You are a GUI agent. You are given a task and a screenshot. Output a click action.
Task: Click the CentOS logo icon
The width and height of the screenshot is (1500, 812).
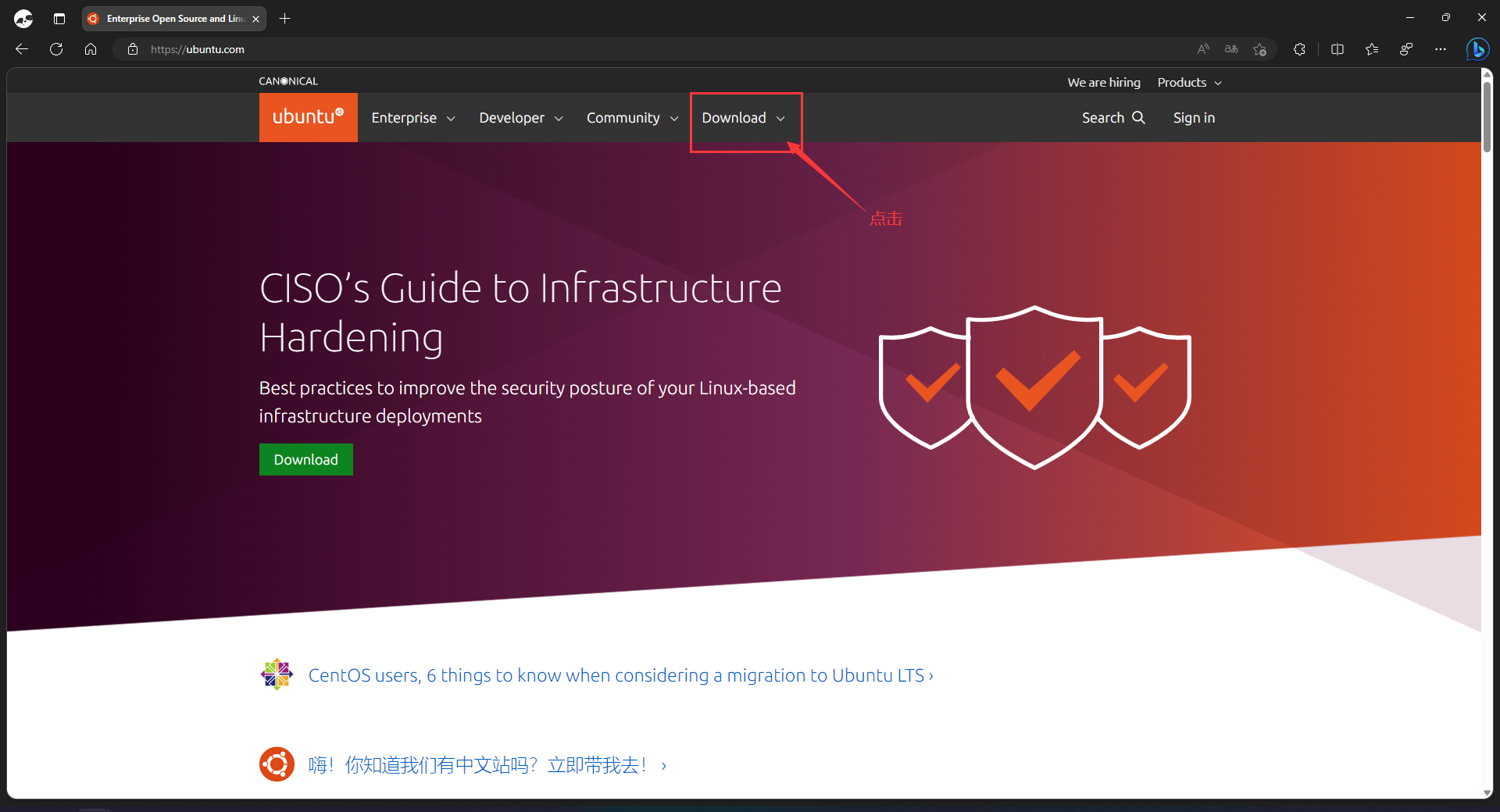pyautogui.click(x=277, y=675)
